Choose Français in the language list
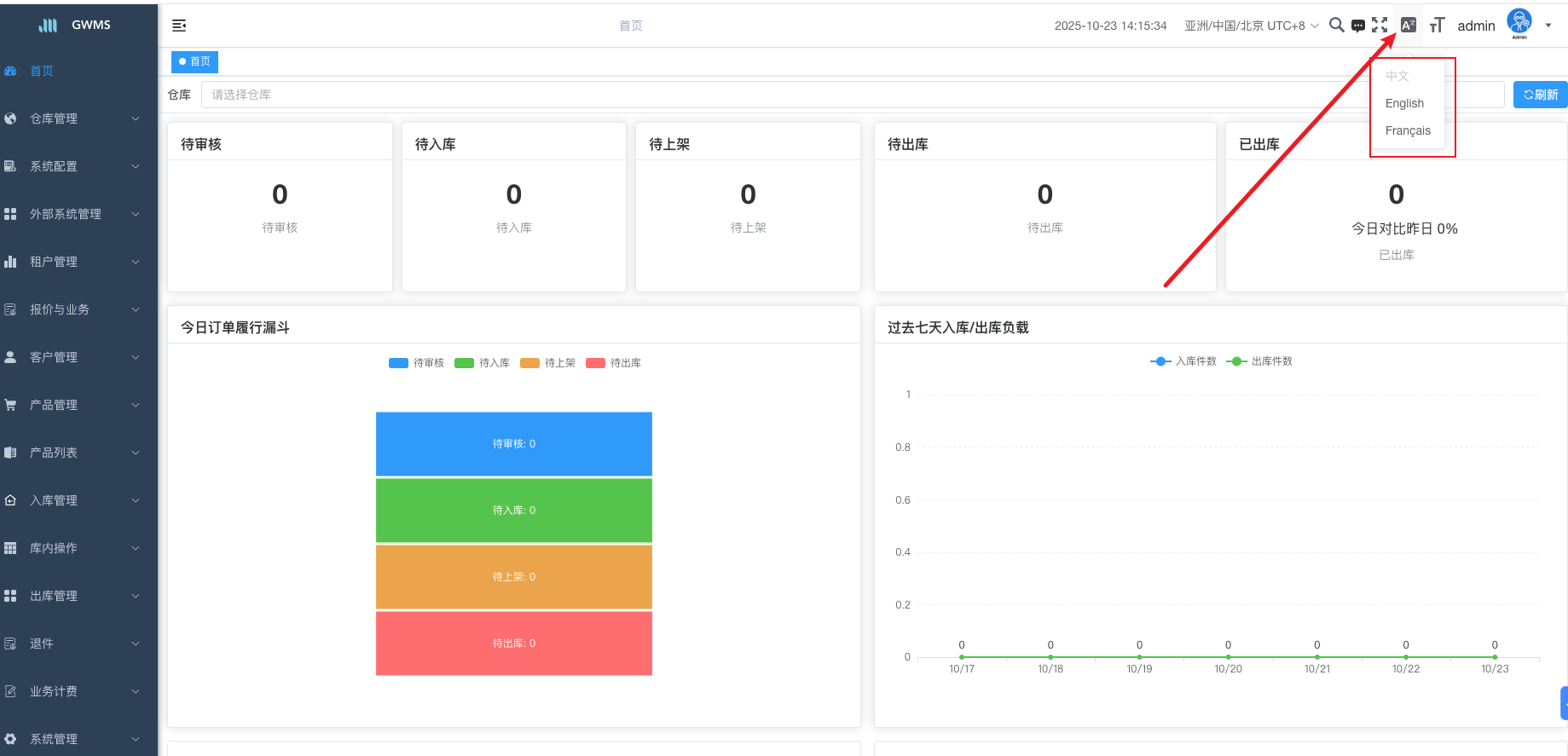 pos(1408,130)
